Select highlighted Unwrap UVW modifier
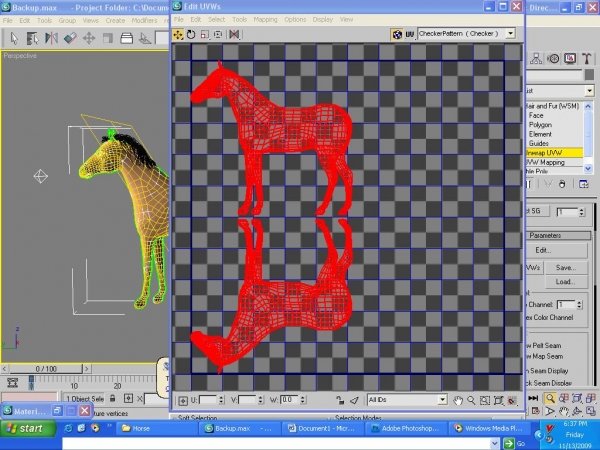This screenshot has width=600, height=450. point(554,153)
